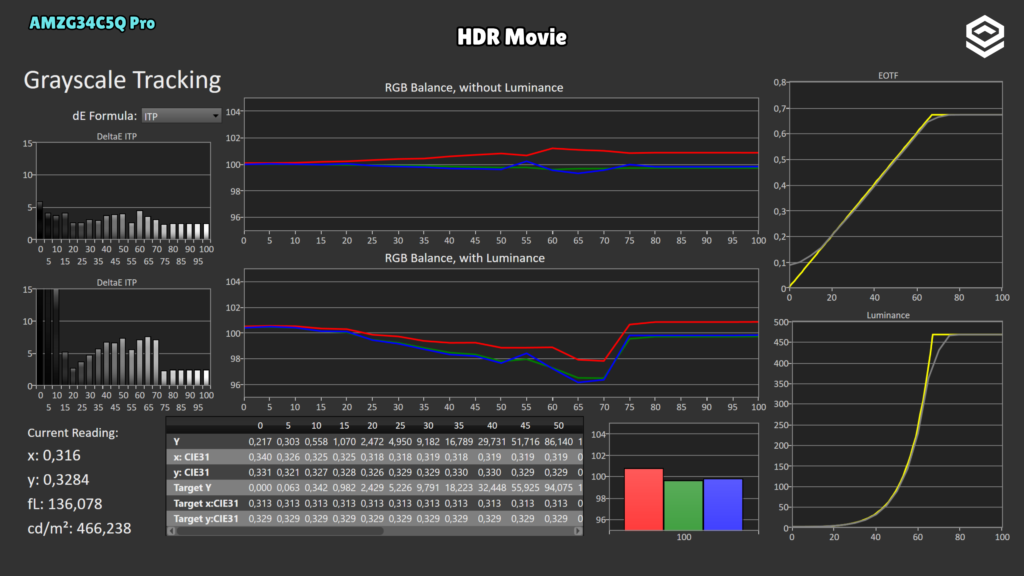Click the 'AMZG34C5Q Pro' monitor label

(92, 23)
